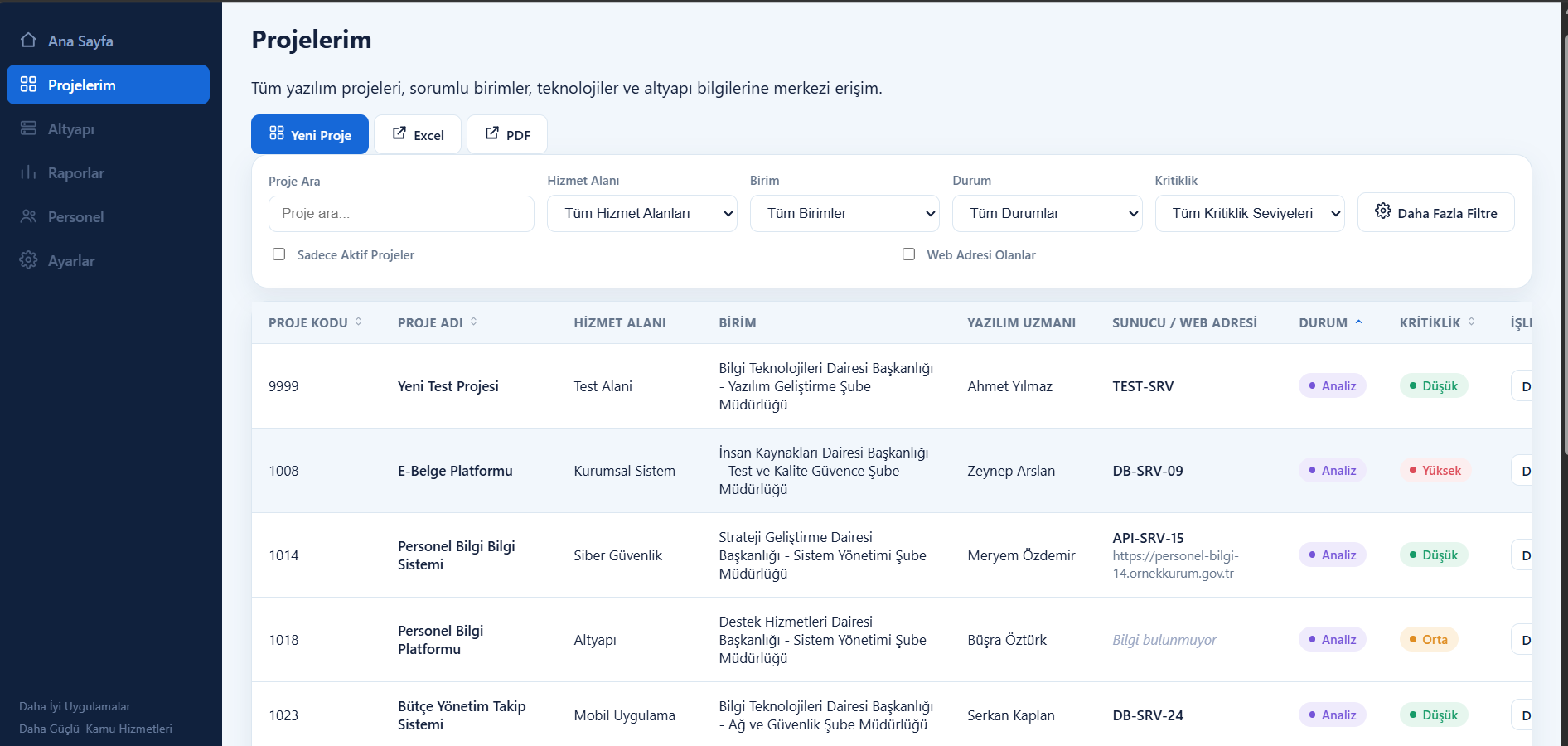Click the Orta badge for project 1018
Image resolution: width=1568 pixels, height=746 pixels.
coord(1430,640)
